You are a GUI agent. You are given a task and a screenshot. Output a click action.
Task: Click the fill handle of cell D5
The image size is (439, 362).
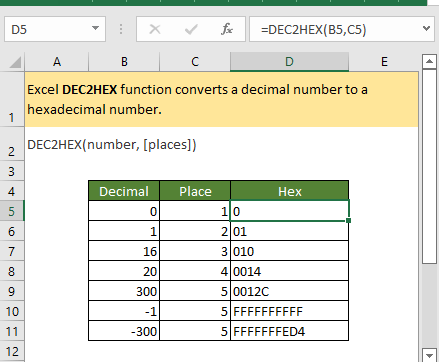(x=349, y=220)
